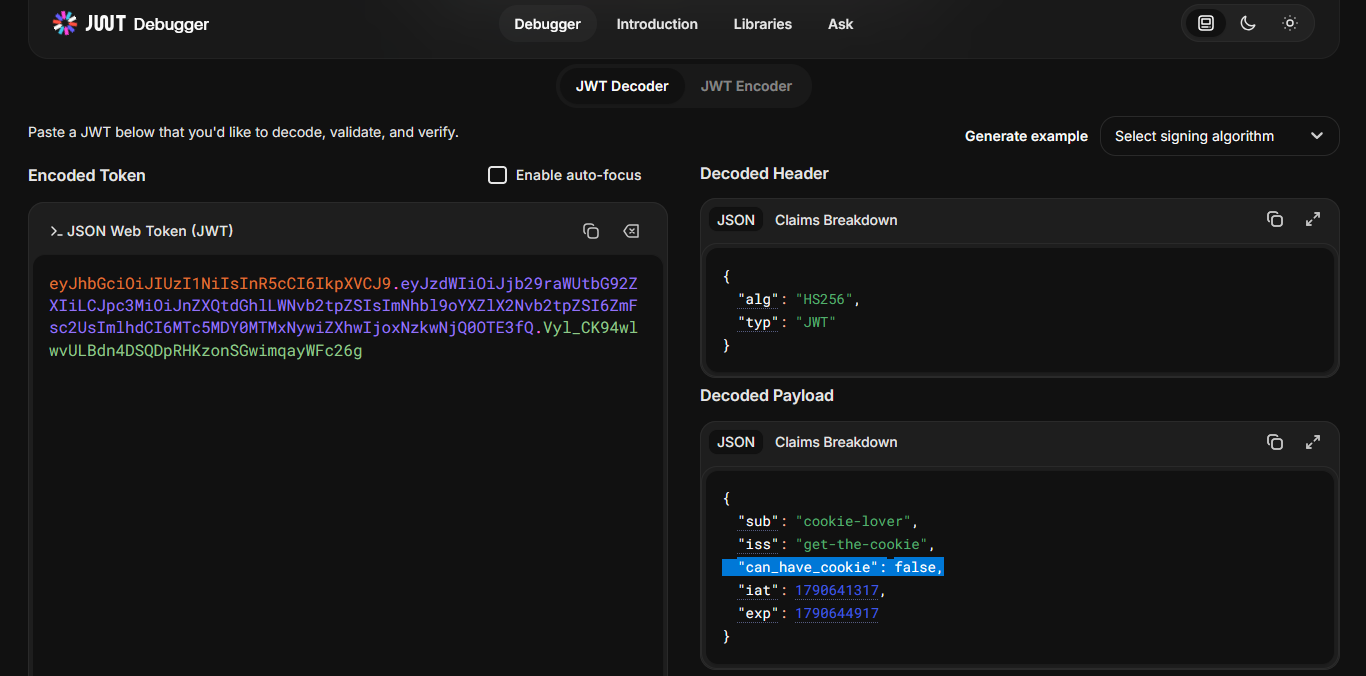Click inside the encoded token text area
Viewport: 1366px width, 676px height.
tap(347, 465)
